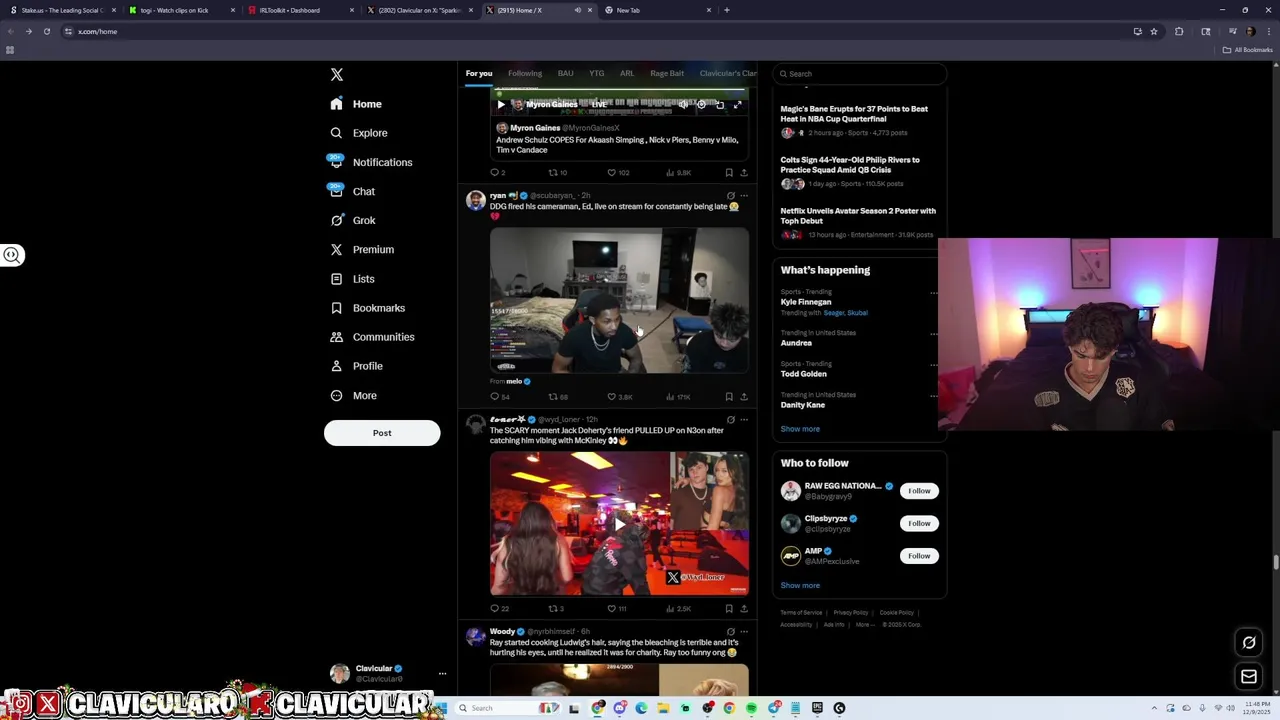Open Clavicular account switcher menu
This screenshot has height=720, width=1280.
point(442,673)
